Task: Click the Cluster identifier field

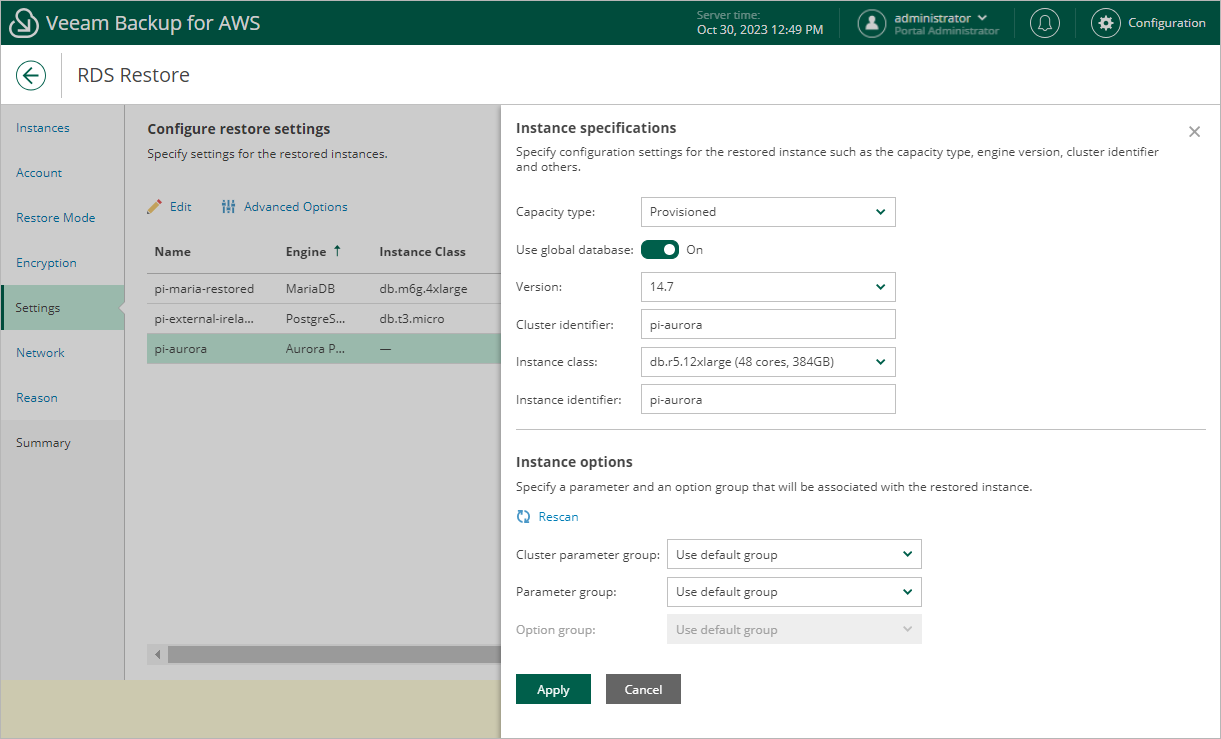Action: tap(768, 324)
